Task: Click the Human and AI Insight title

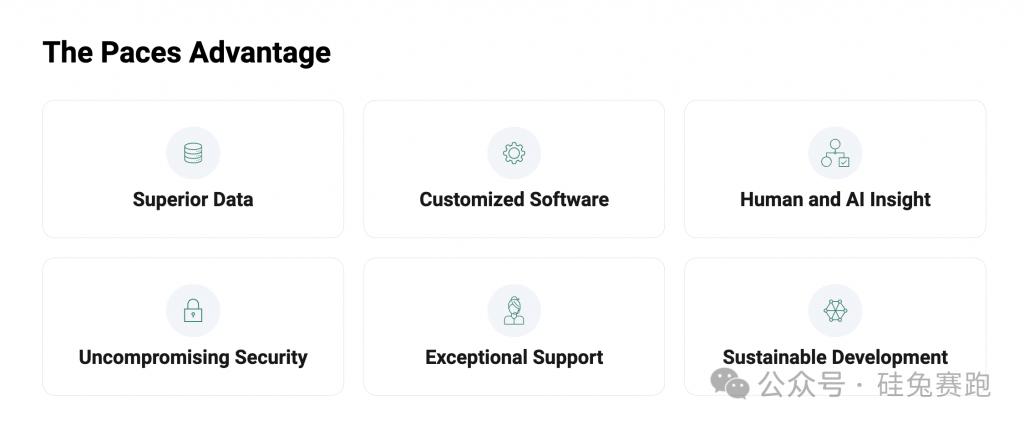Action: coord(835,199)
